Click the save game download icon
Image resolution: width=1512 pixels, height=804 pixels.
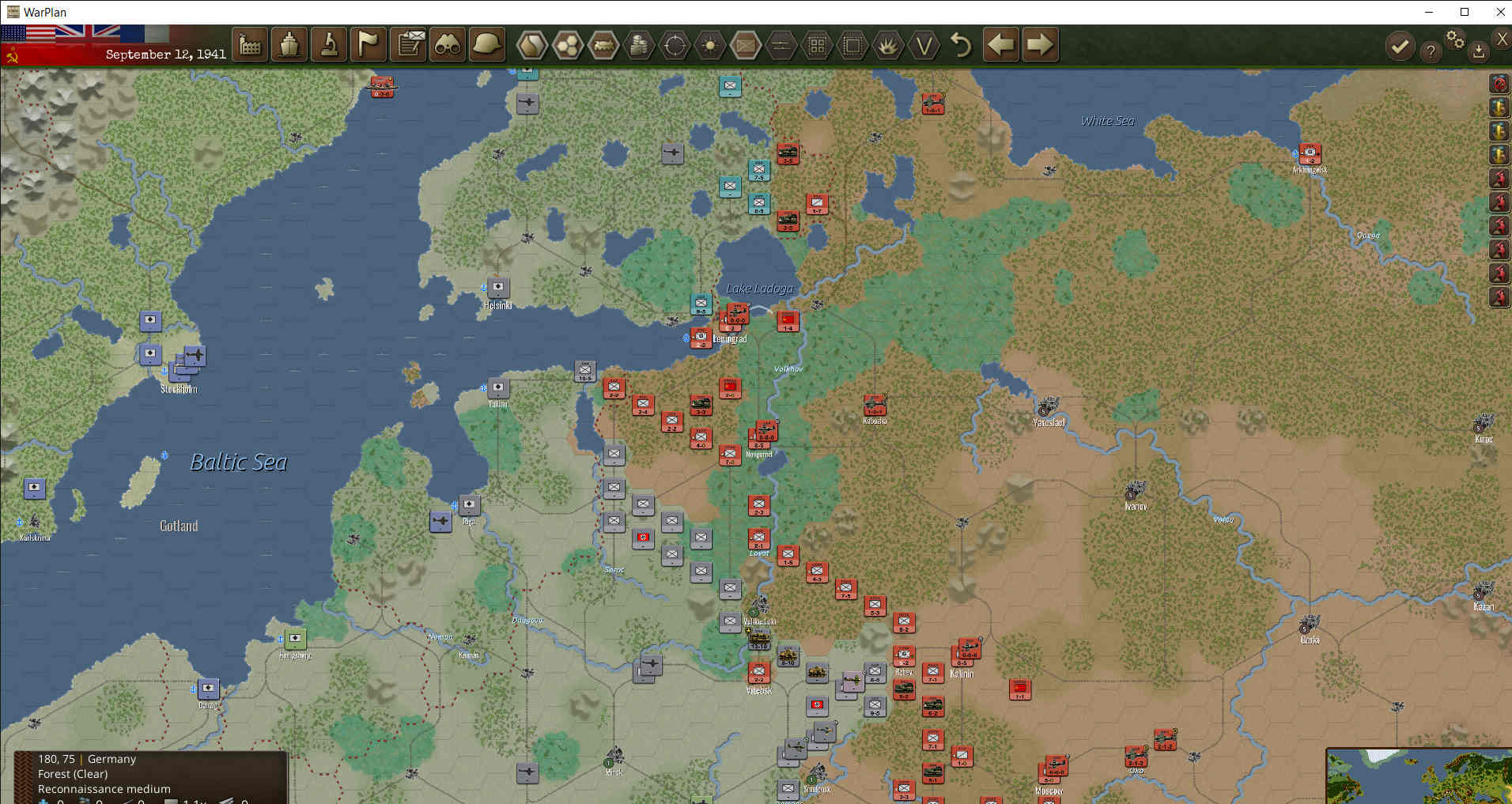pos(1479,52)
